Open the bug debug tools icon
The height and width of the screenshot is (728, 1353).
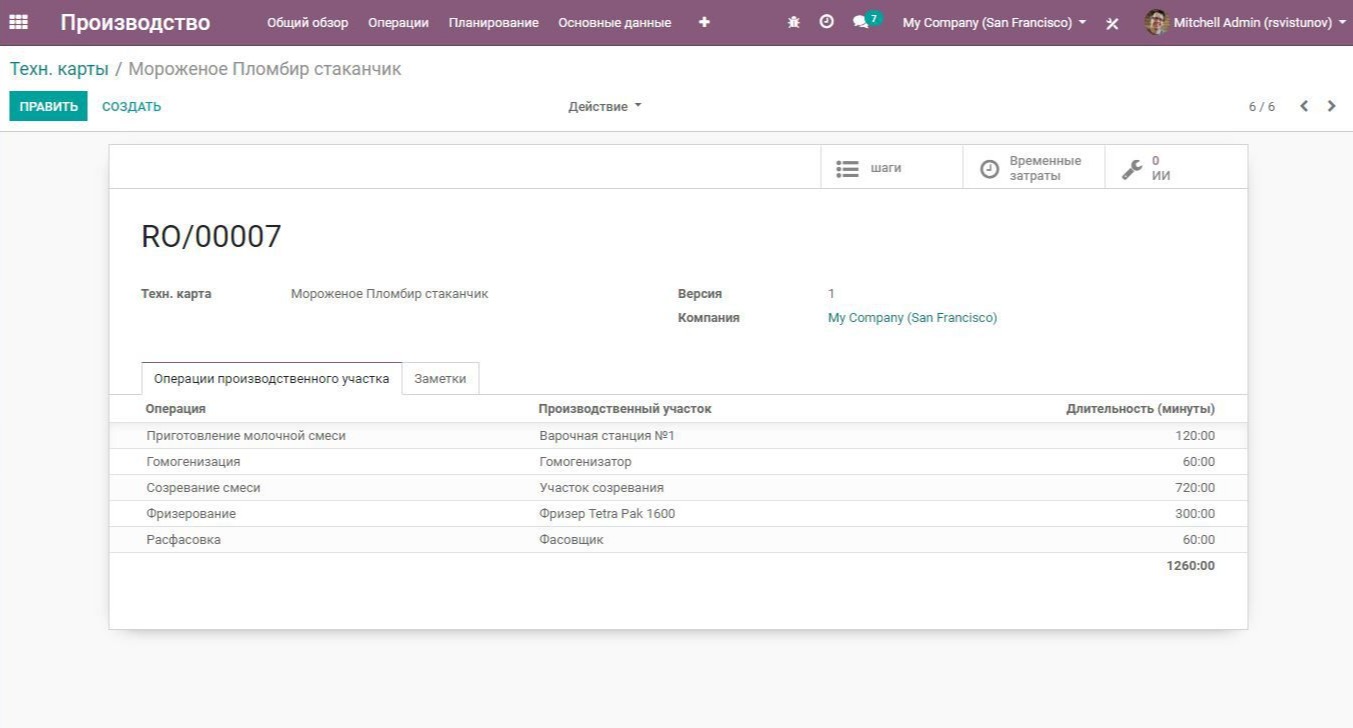[x=794, y=22]
